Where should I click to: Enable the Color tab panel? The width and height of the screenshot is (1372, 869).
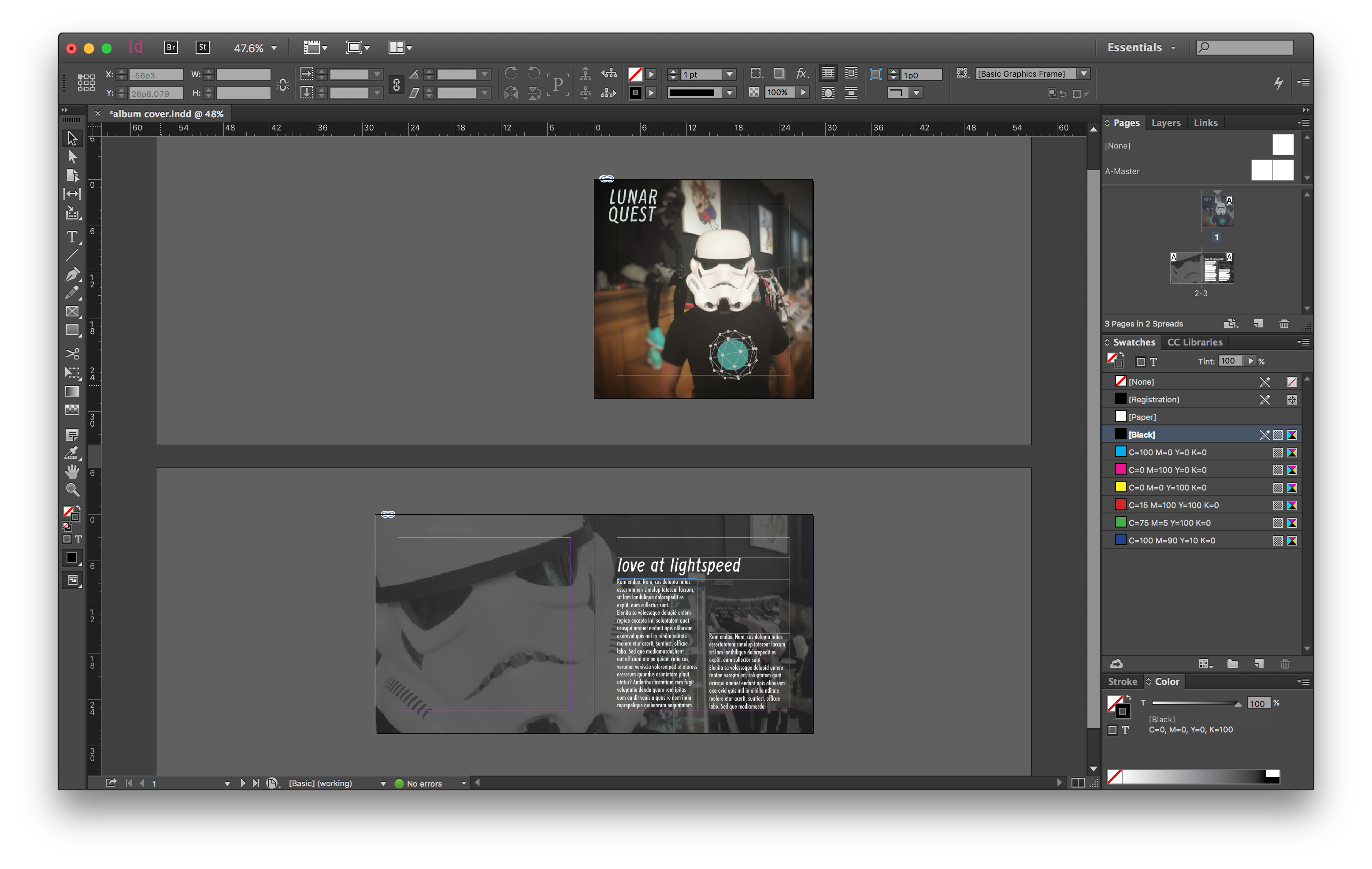click(x=1165, y=681)
